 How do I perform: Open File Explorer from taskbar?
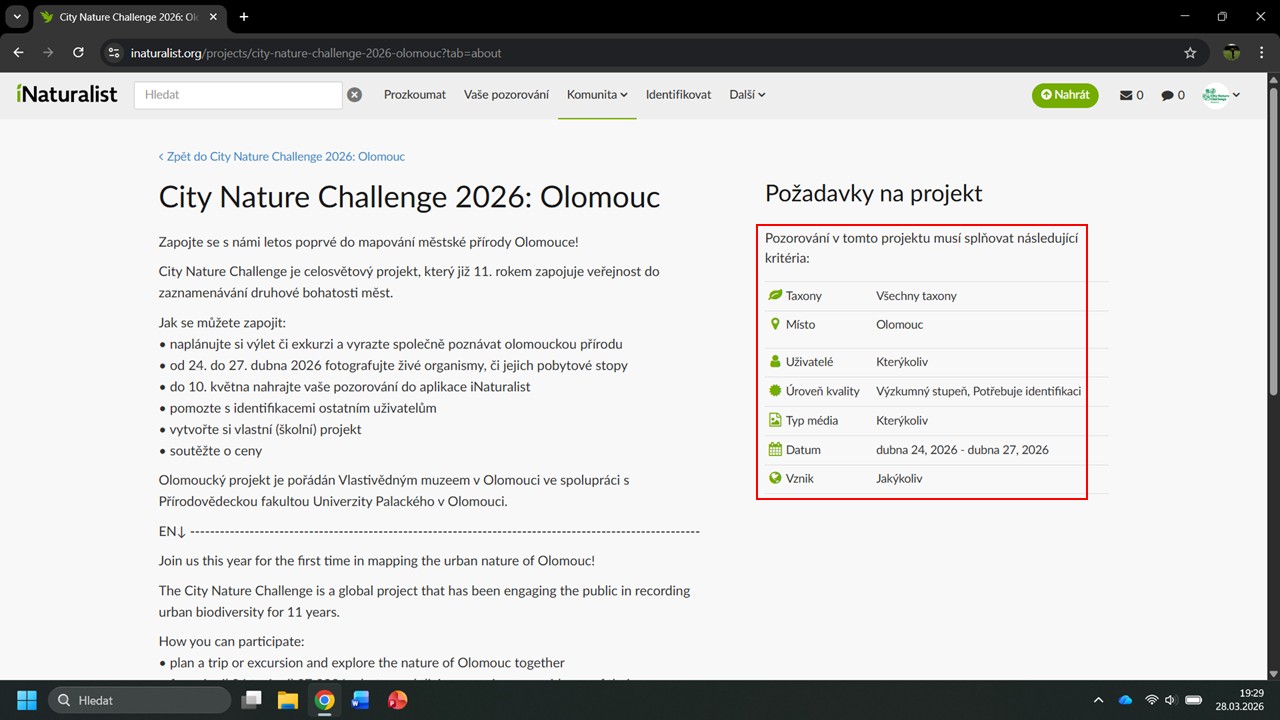click(x=288, y=700)
